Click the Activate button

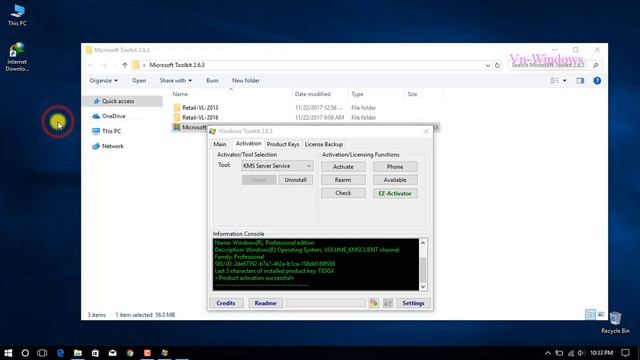tap(343, 167)
